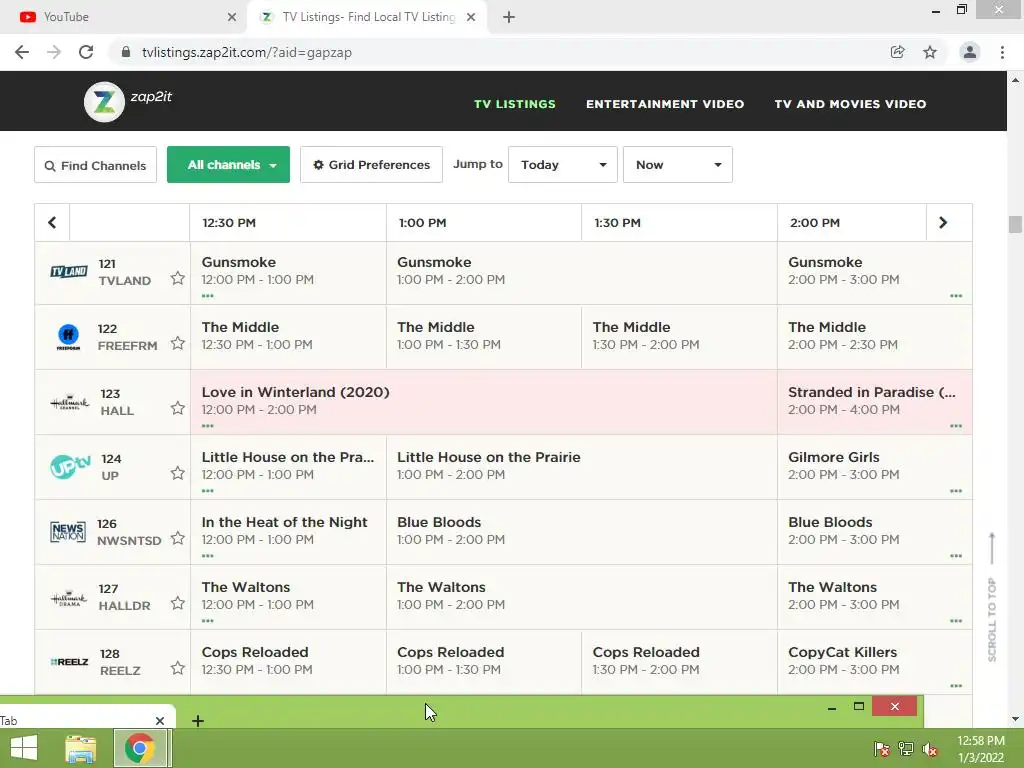Open the Hallmark Channel logo for 123
Image resolution: width=1024 pixels, height=768 pixels.
coord(69,402)
